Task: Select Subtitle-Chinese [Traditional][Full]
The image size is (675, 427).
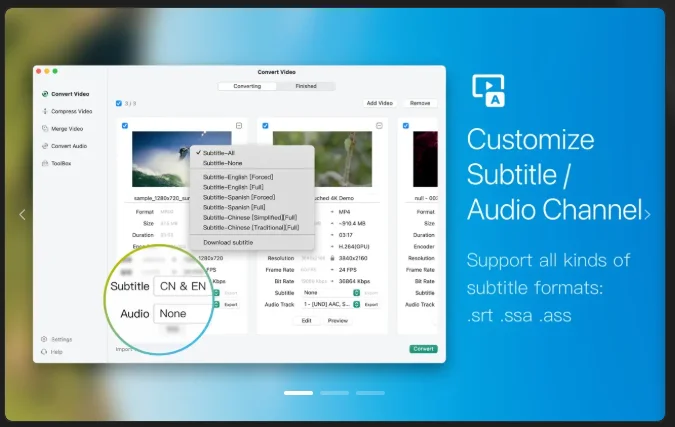Action: 252,227
